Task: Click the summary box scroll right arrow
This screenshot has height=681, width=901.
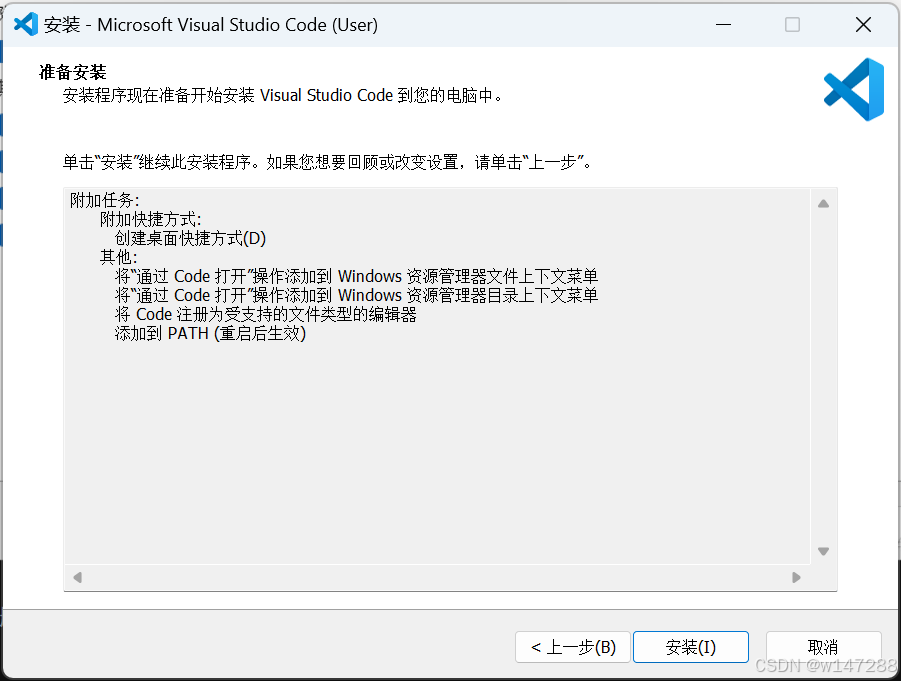Action: [796, 577]
